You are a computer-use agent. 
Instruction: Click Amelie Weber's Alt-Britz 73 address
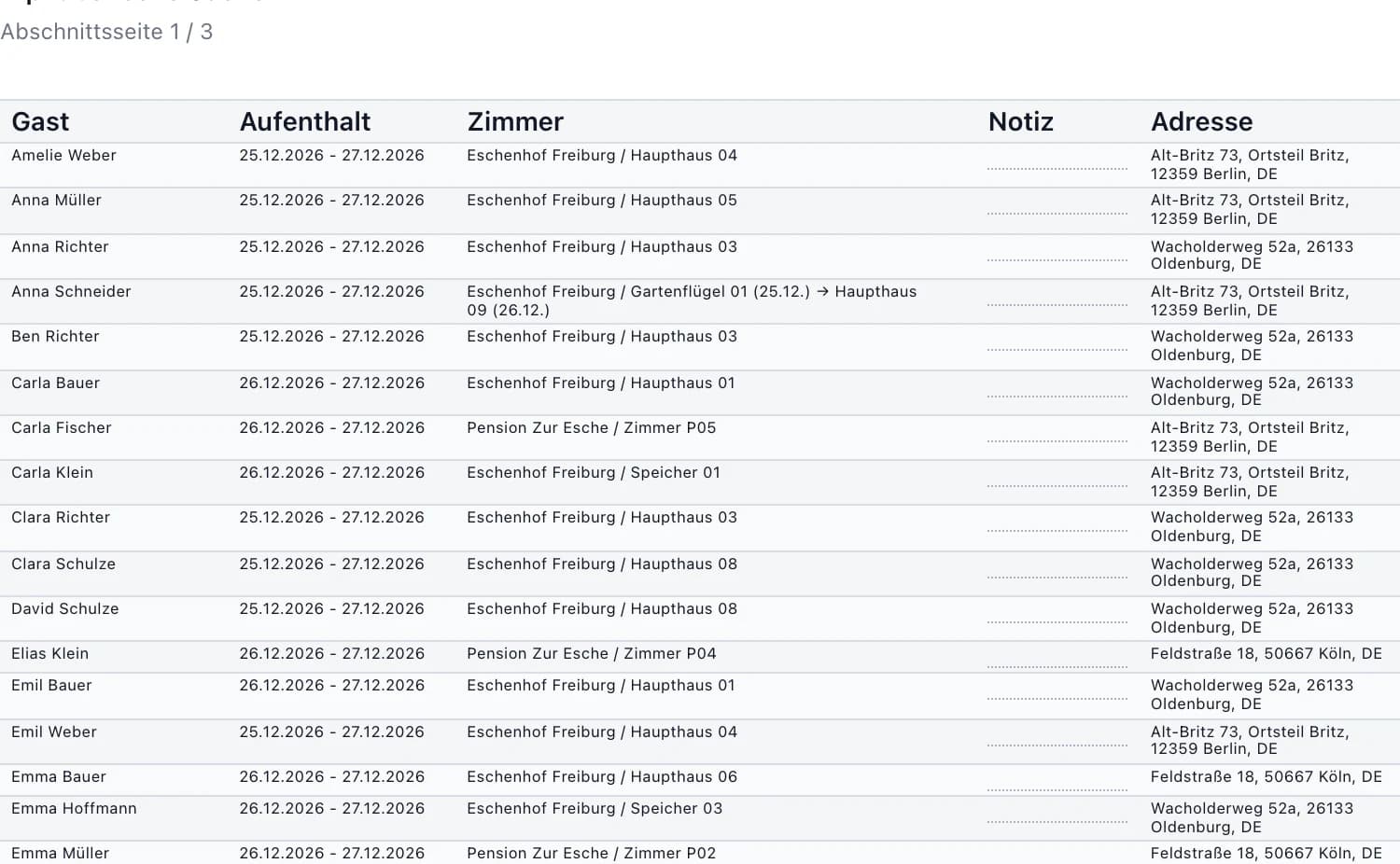pos(1250,165)
